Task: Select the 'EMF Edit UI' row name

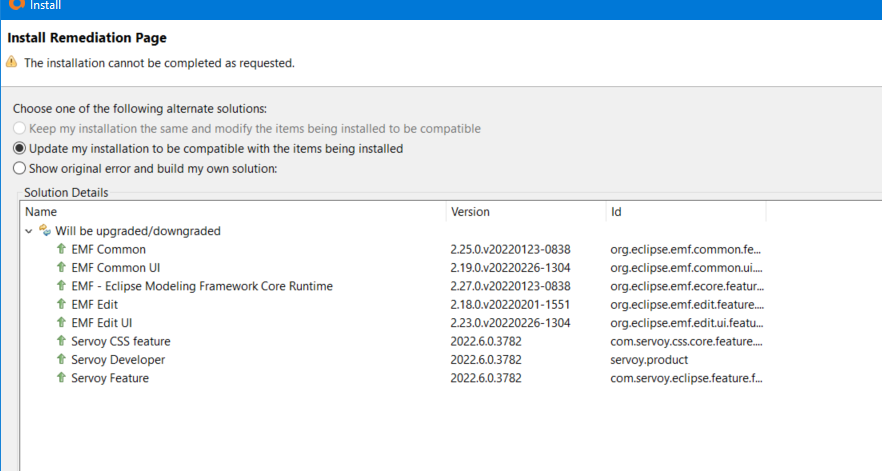Action: (102, 323)
